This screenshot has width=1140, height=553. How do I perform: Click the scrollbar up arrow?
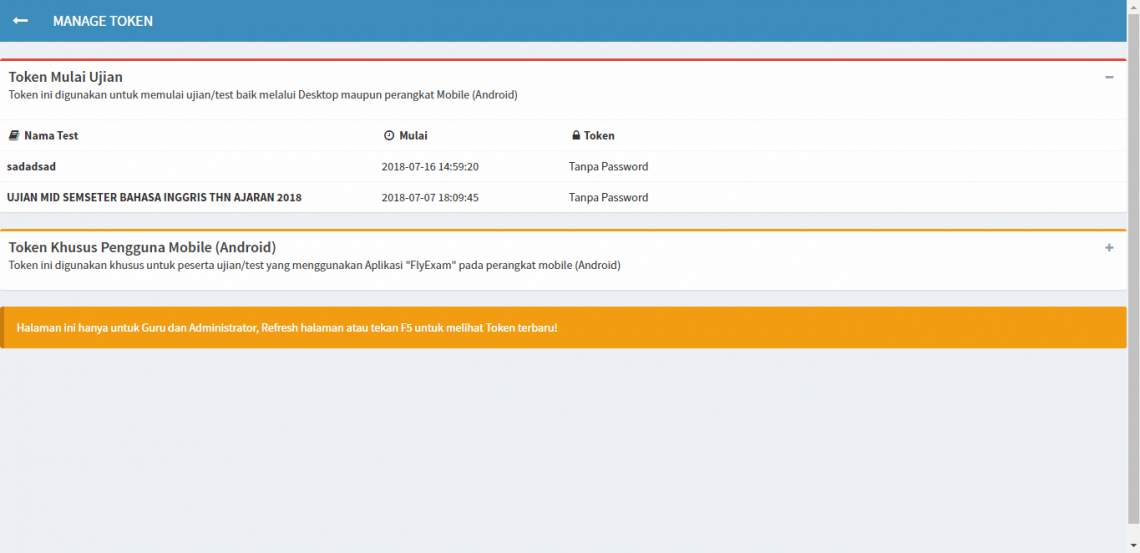[1133, 6]
